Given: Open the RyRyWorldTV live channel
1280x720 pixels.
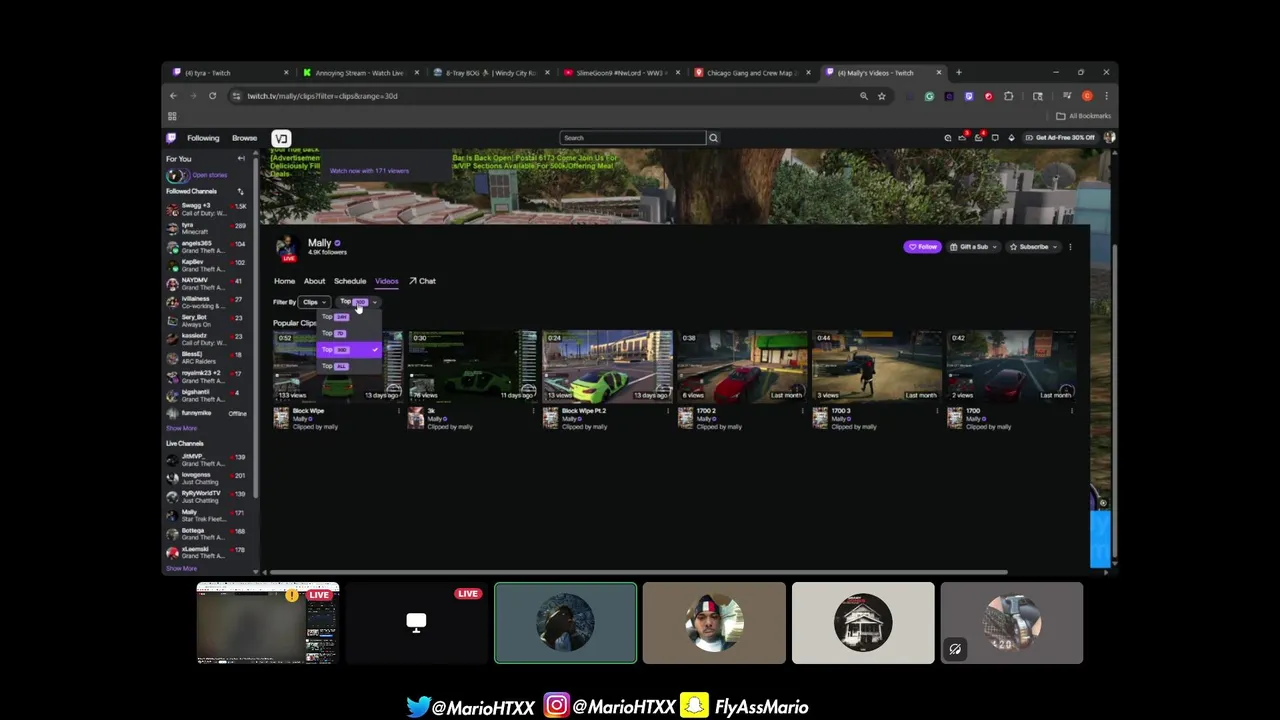Looking at the screenshot, I should coord(207,497).
